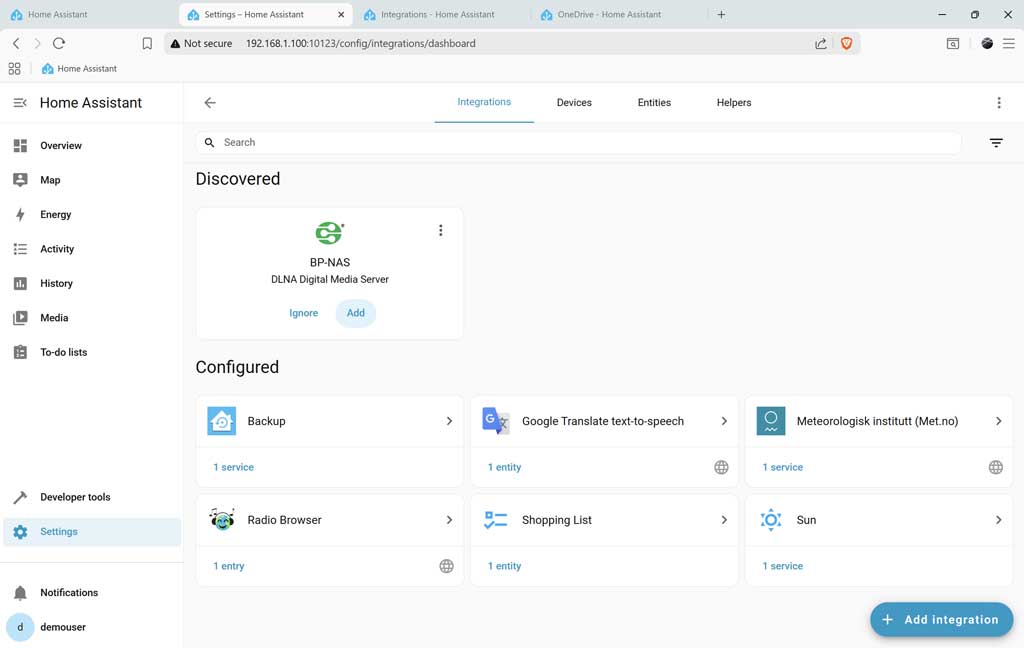The image size is (1024, 648).
Task: Switch to the Devices tab
Action: tap(574, 103)
